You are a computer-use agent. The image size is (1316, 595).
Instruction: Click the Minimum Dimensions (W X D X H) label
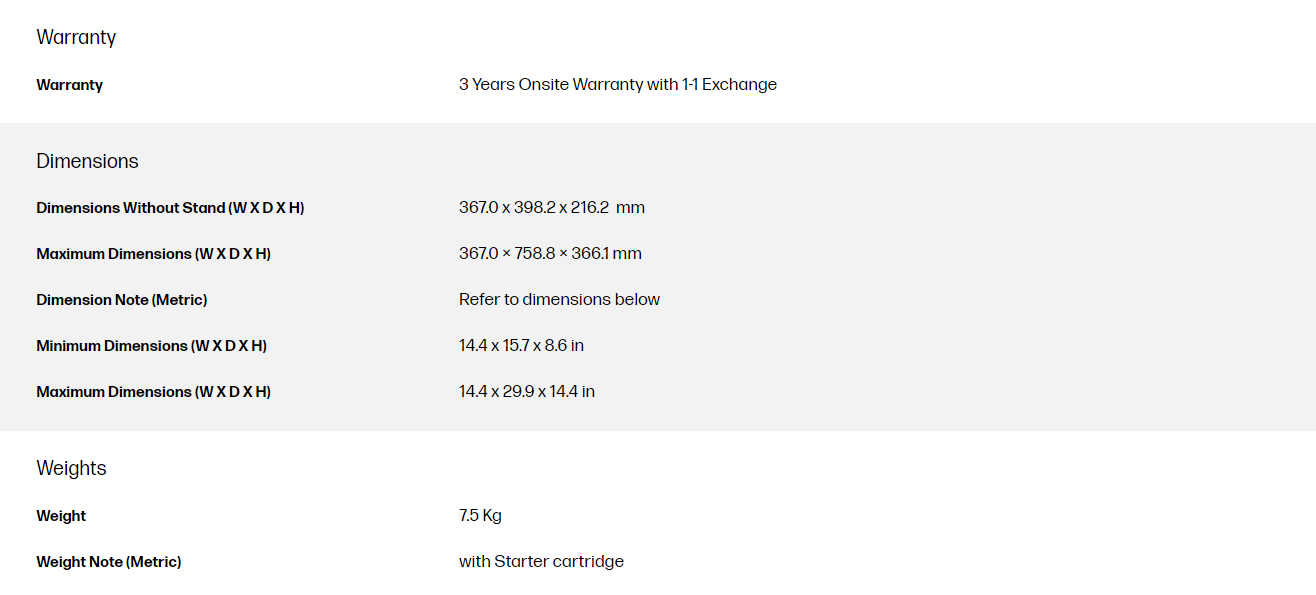click(151, 346)
